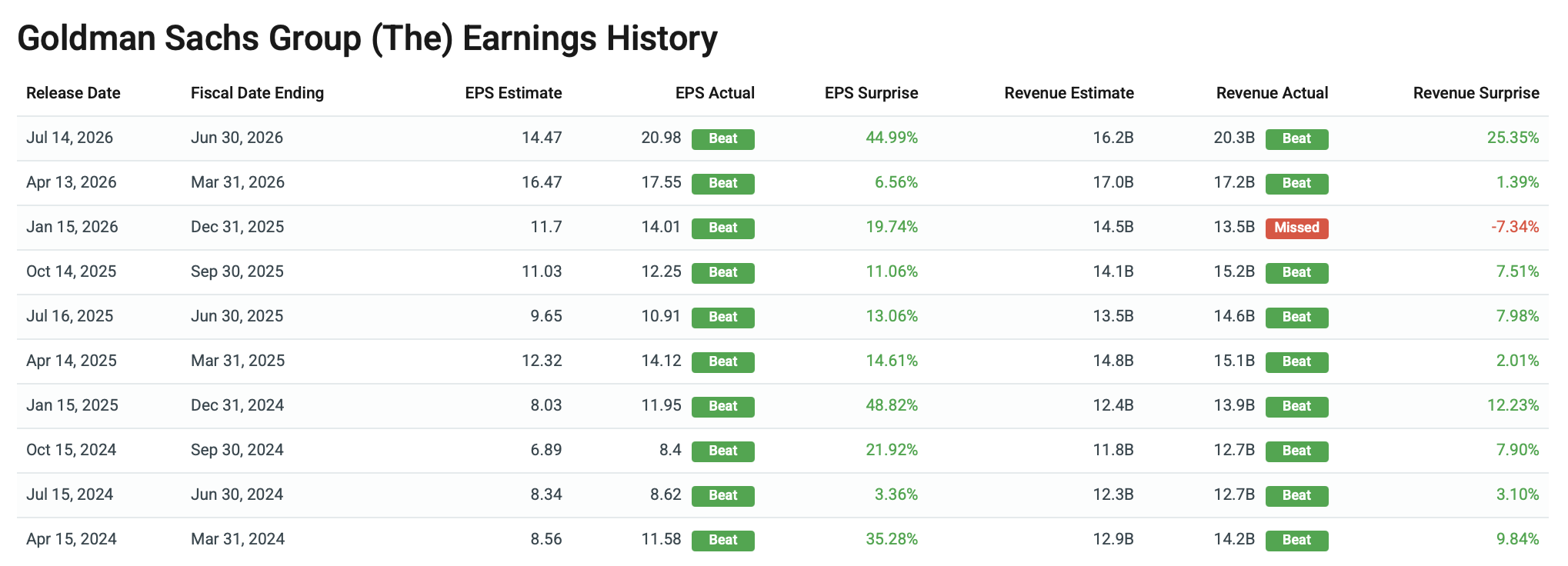
Task: Select the 15.2B revenue actual value
Action: coord(1234,271)
